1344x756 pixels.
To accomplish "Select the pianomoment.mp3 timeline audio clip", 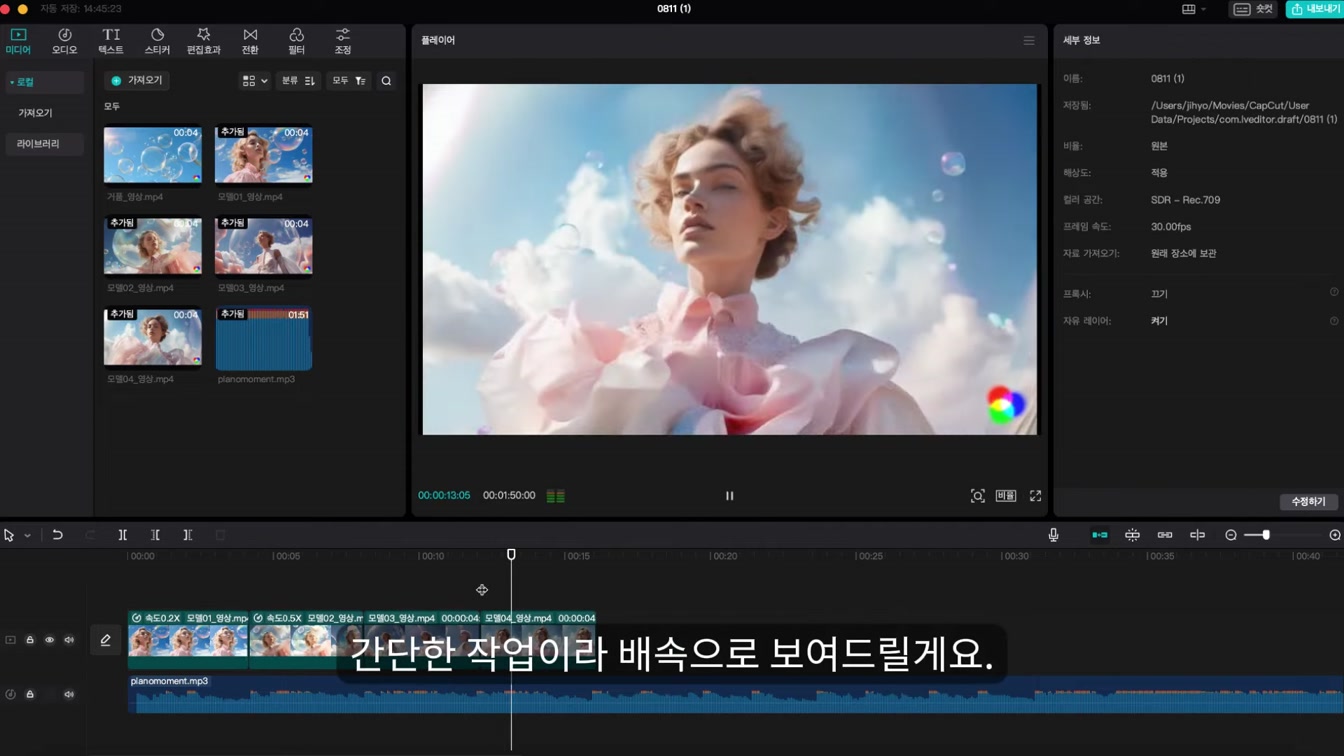I will coord(735,695).
